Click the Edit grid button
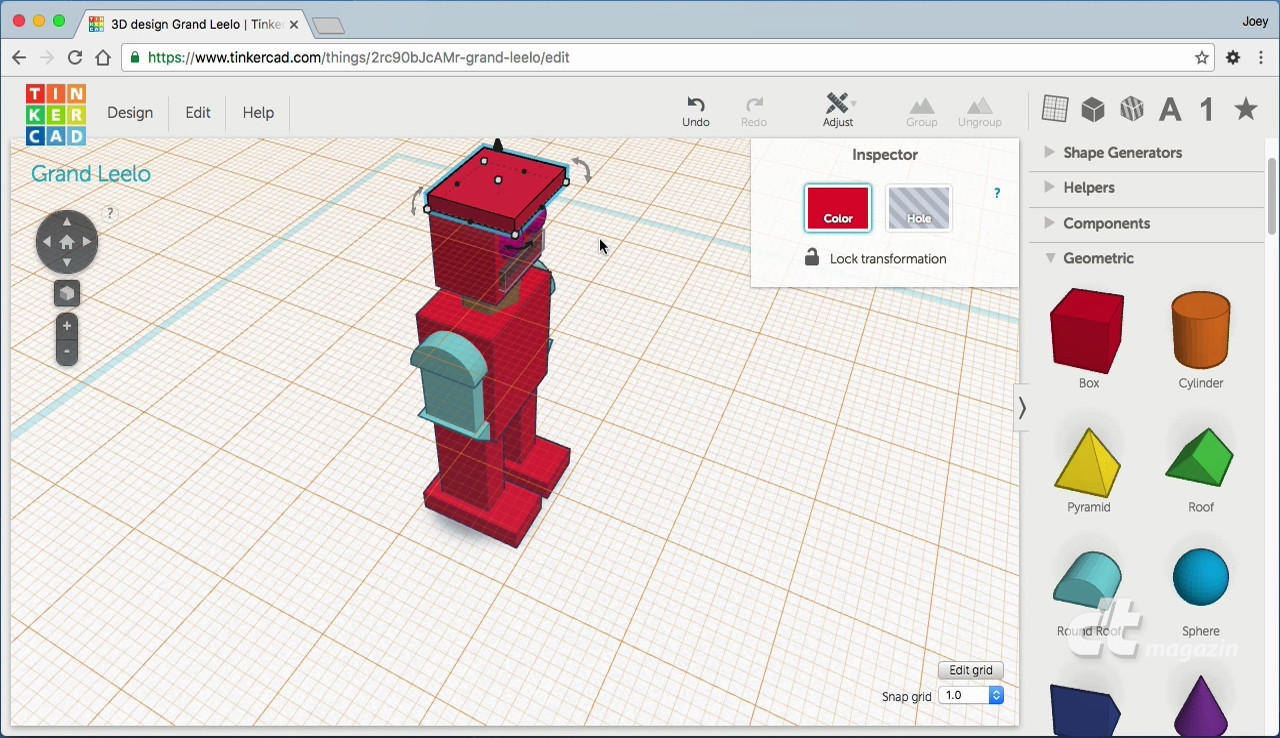This screenshot has width=1280, height=738. tap(970, 670)
